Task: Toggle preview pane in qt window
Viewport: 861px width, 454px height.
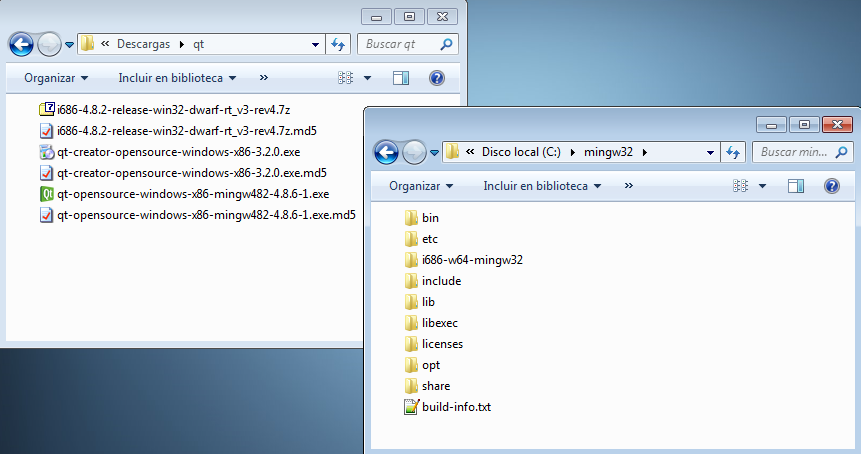Action: coord(401,78)
